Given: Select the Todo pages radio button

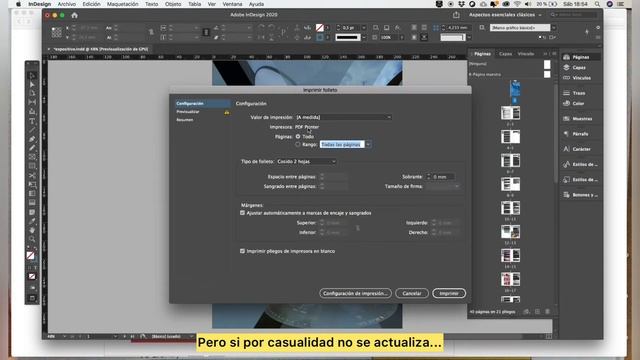Looking at the screenshot, I should [298, 136].
